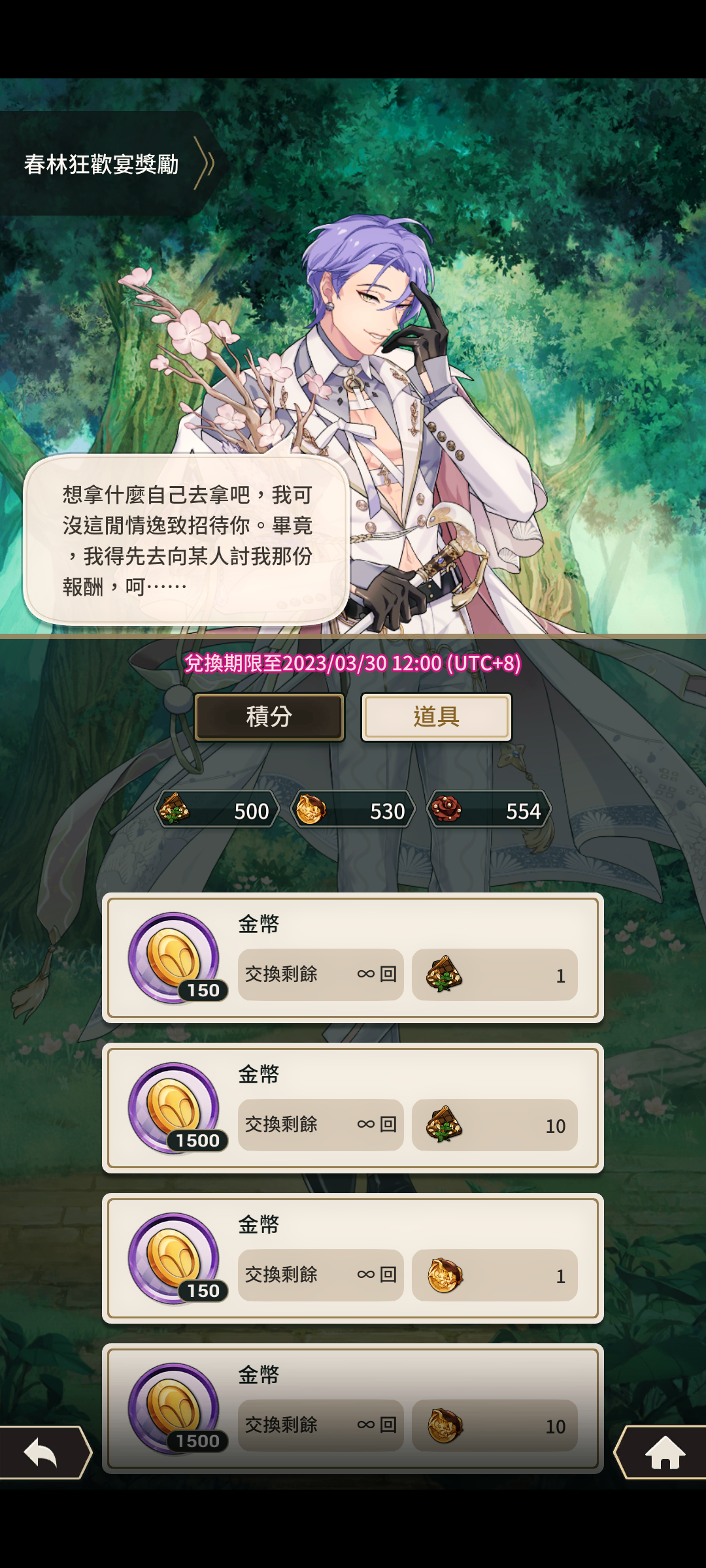Tap the 150 gold coin icon in third row
Screen dimensions: 706x1568
coord(175,1258)
